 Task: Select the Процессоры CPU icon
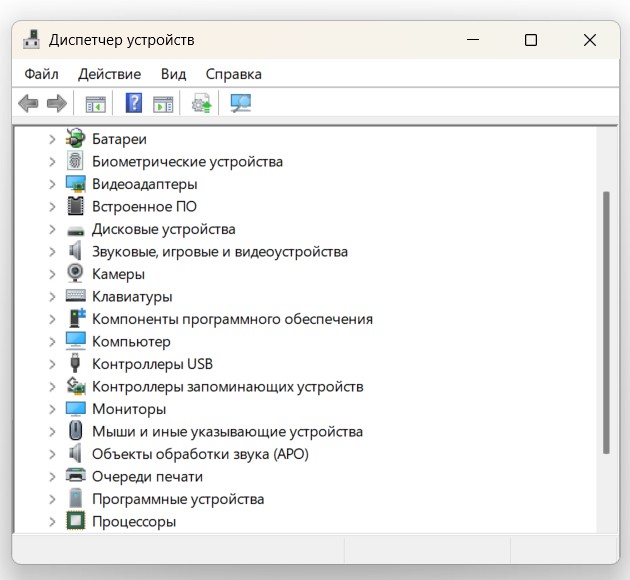(76, 521)
